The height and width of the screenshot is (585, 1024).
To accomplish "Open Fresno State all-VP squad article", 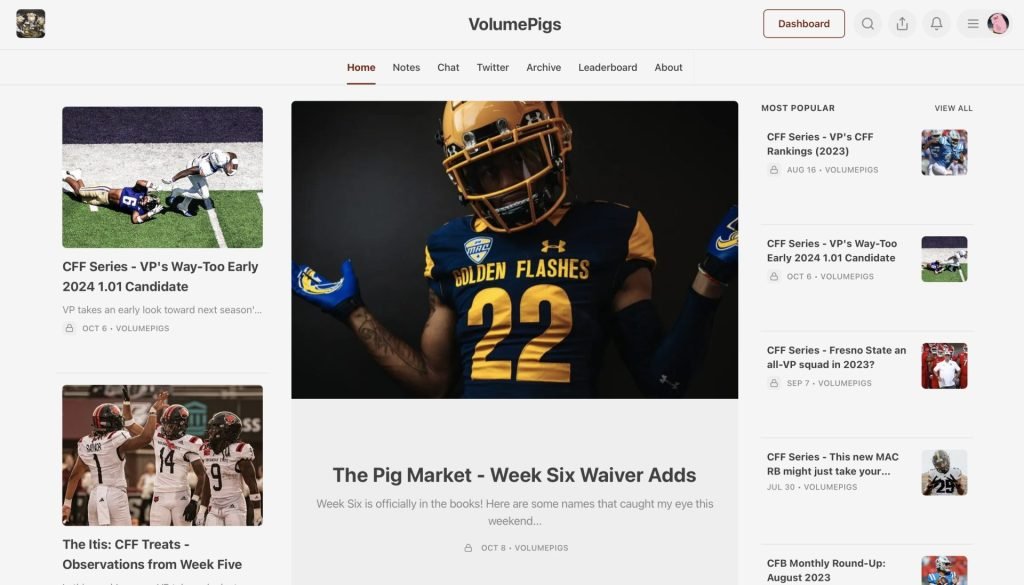I will tap(836, 357).
